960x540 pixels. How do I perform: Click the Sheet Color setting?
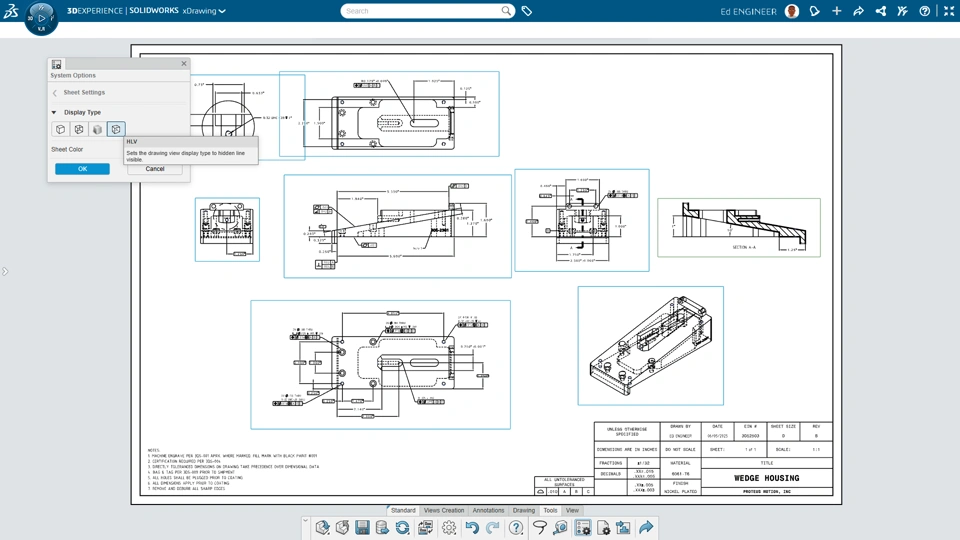click(67, 149)
